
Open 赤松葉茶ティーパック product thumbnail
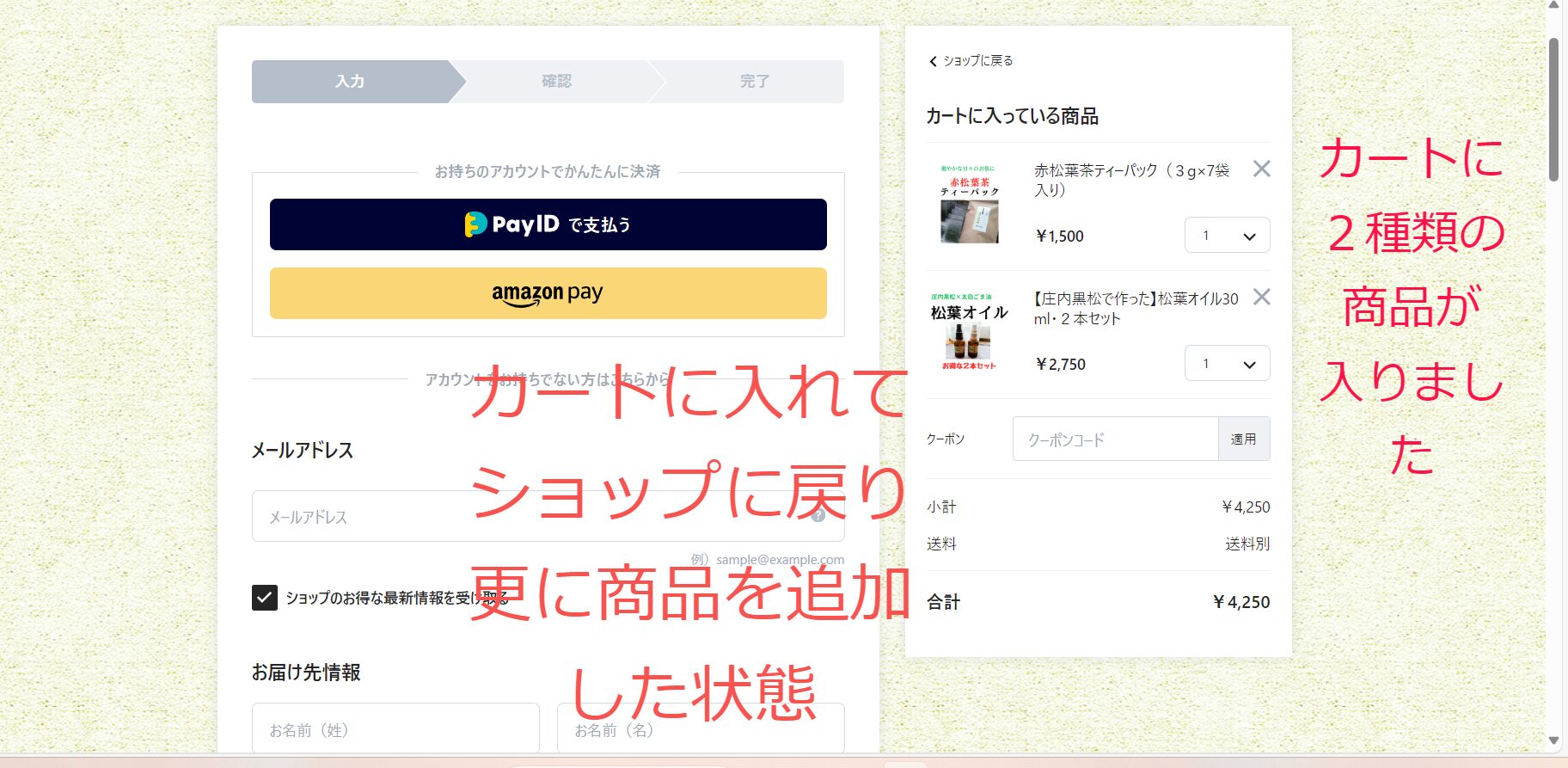(x=969, y=204)
